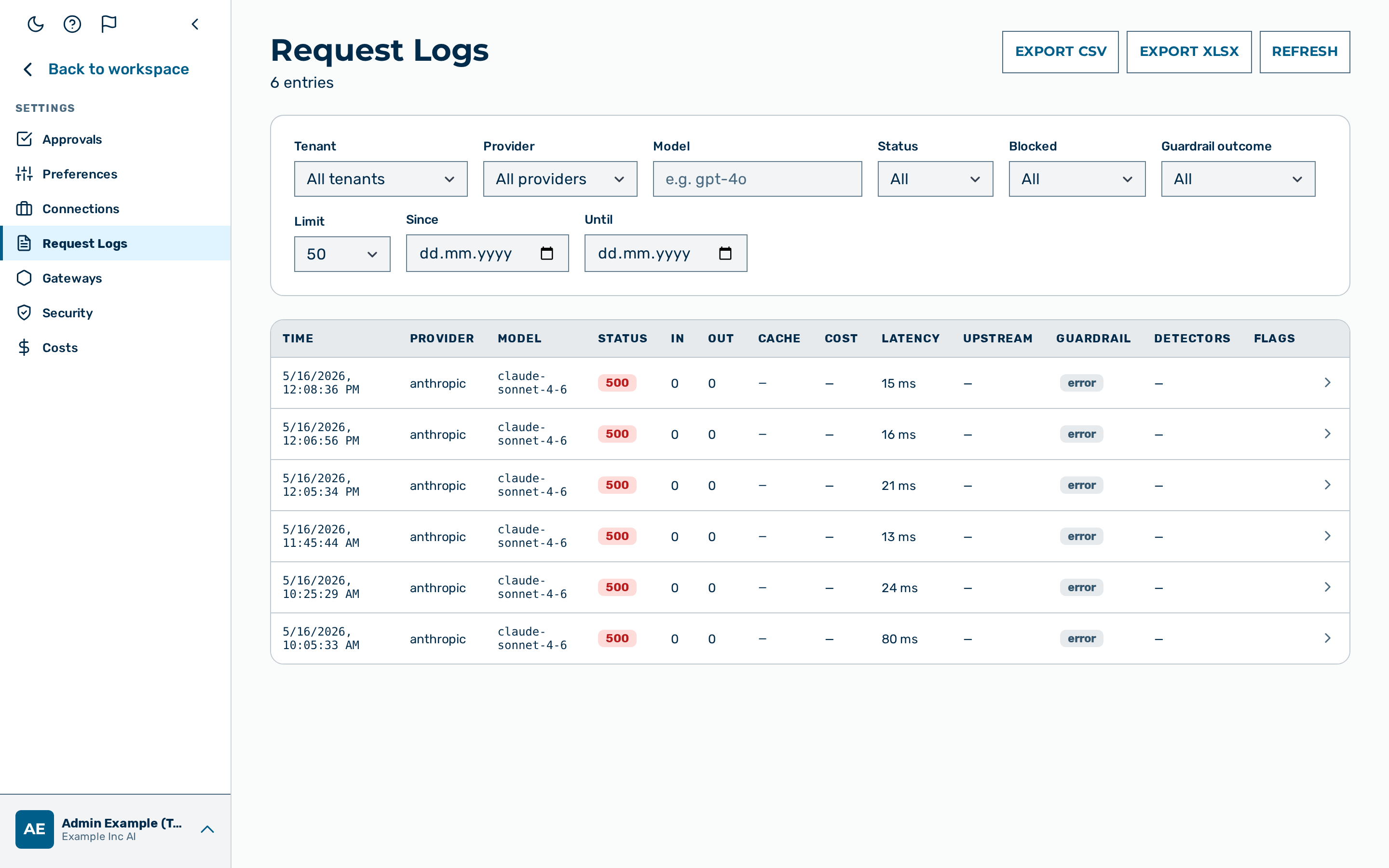Viewport: 1389px width, 868px height.
Task: Click the LATENCY column header
Action: pos(910,339)
